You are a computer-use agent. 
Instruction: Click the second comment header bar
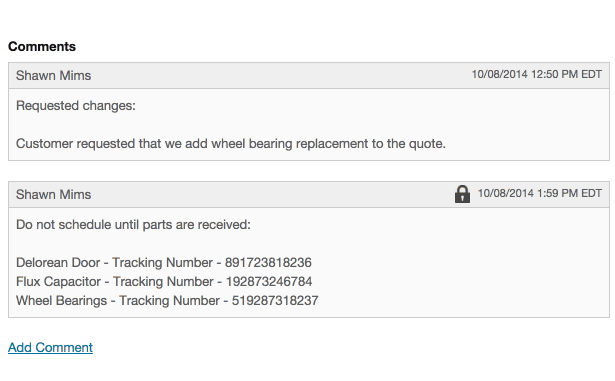pos(309,194)
